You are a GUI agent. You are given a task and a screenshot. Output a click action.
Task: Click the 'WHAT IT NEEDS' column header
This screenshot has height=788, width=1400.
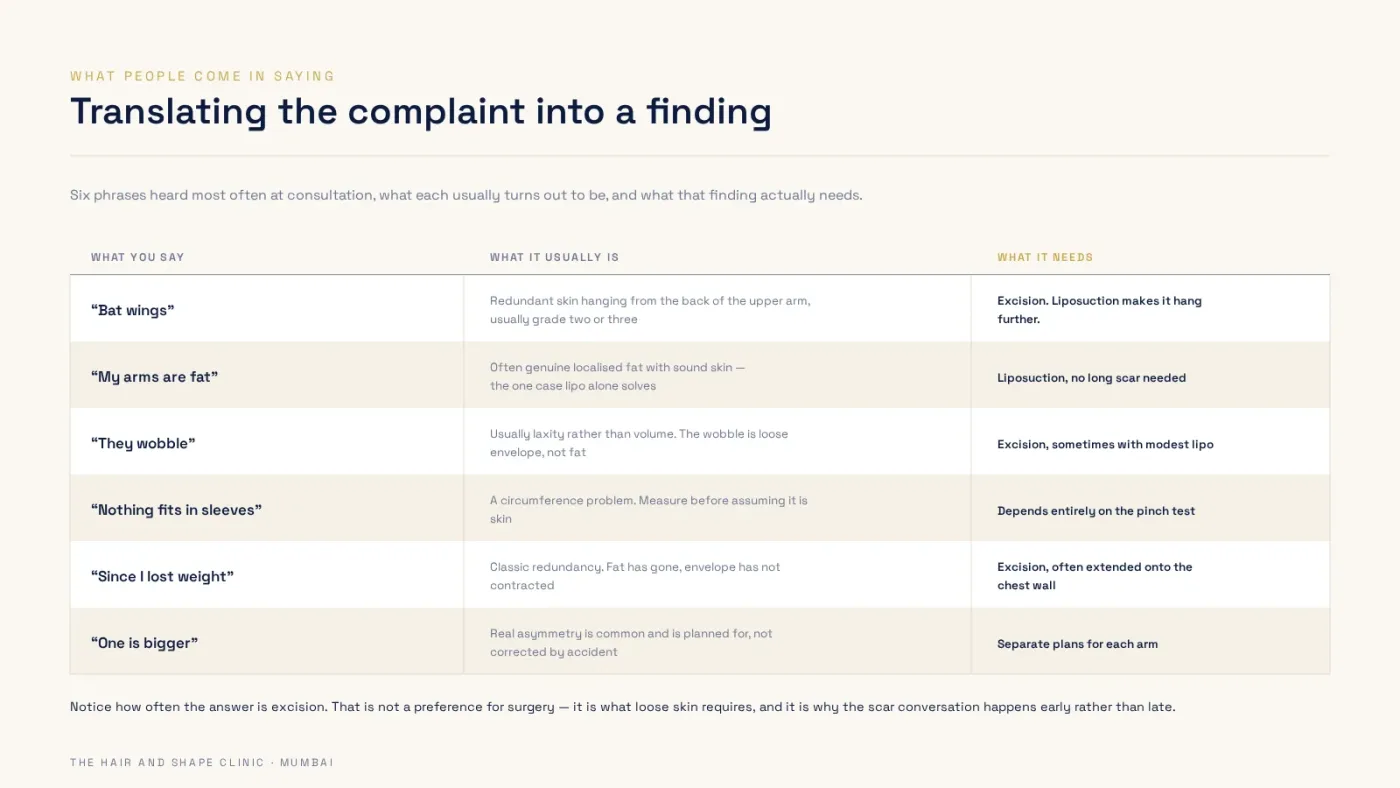1045,257
